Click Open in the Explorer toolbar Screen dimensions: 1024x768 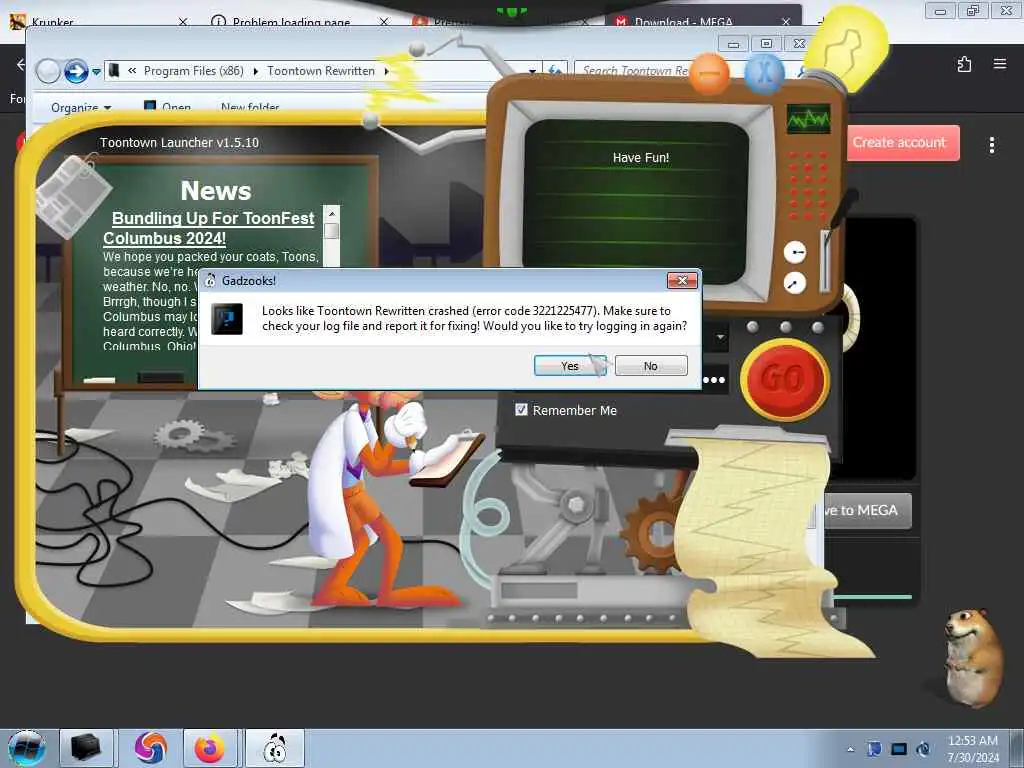click(168, 107)
